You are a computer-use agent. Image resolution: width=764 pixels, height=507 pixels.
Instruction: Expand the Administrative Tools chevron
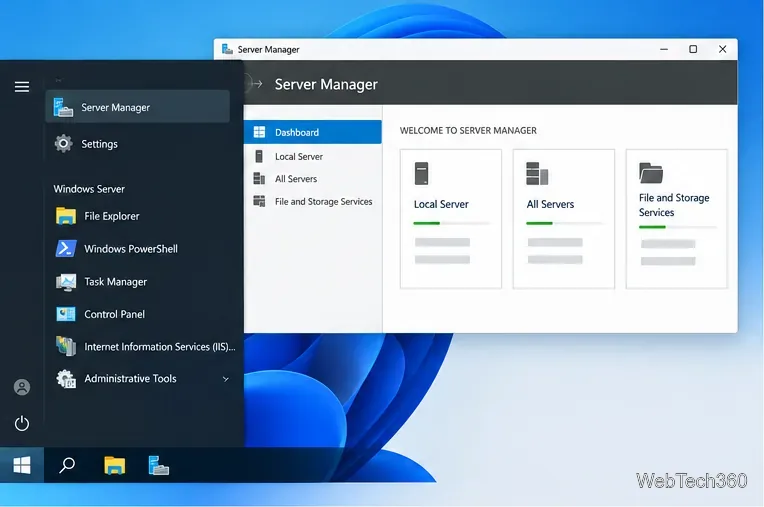coord(226,379)
